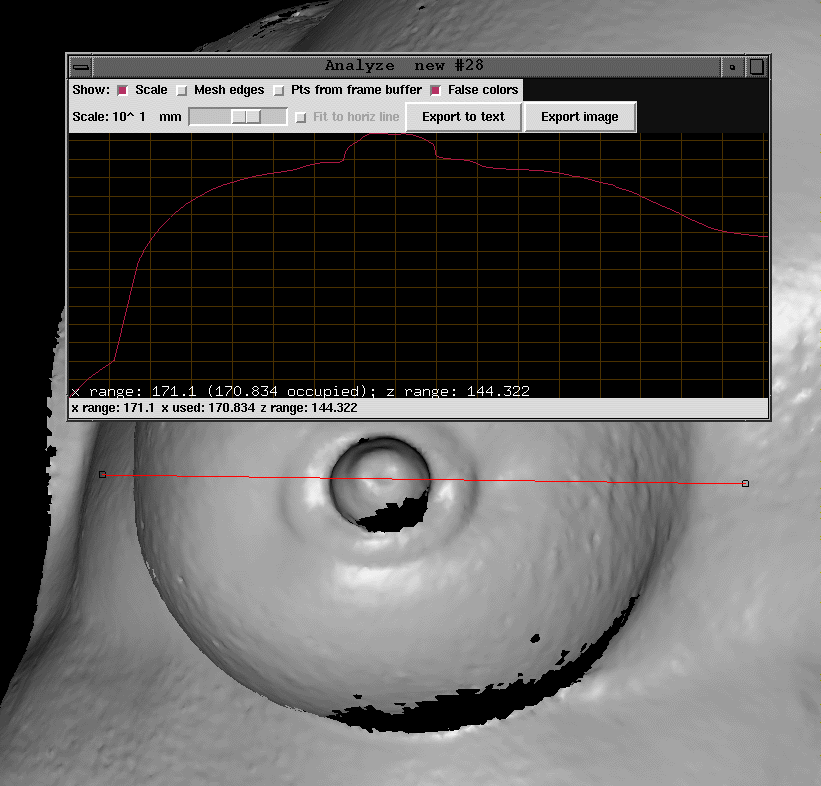
Task: Minimize the Analyze window
Action: 733,66
